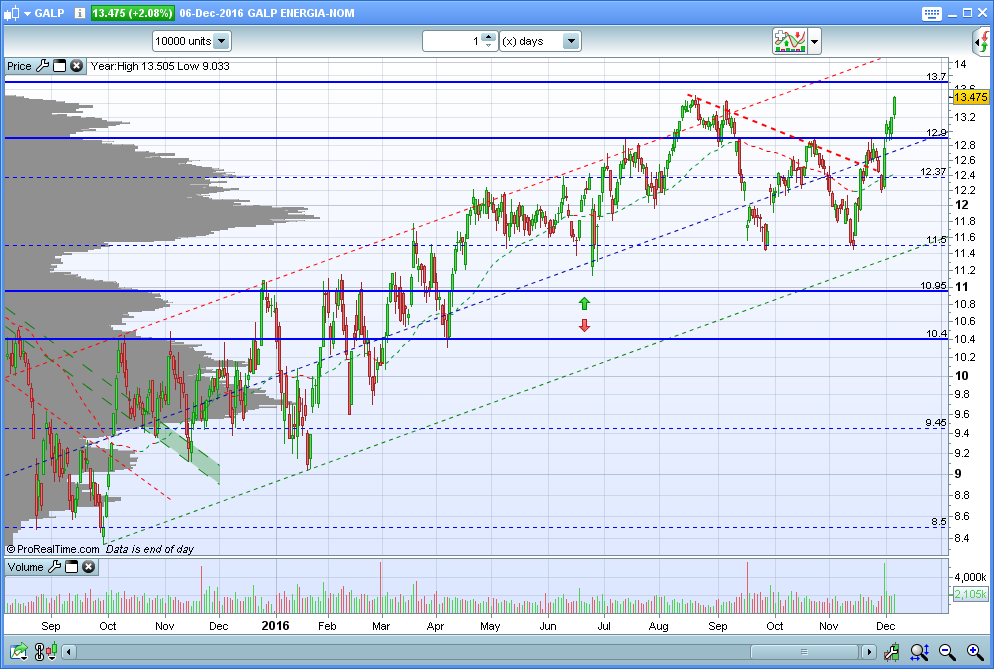Screen dimensions: 994x669
Task: Click the 10.95 horizontal line label
Action: point(933,286)
